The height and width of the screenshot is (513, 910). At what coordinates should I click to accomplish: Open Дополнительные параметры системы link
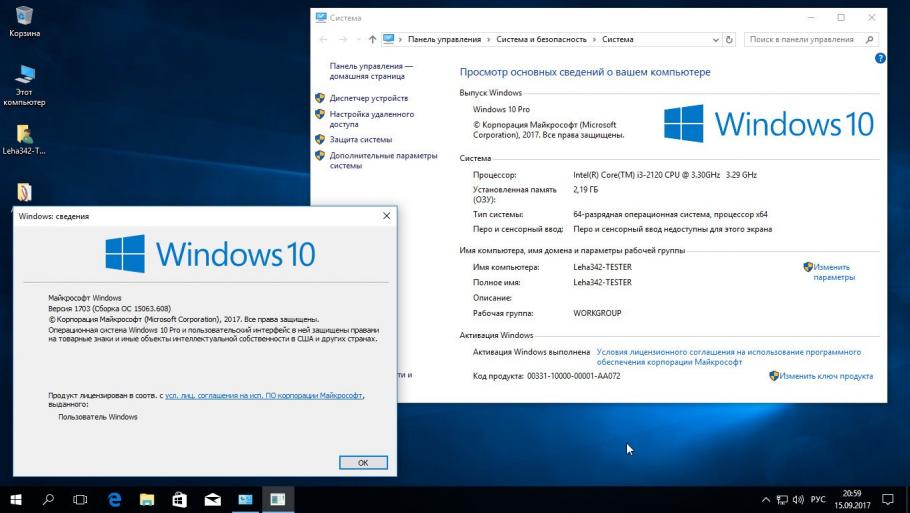click(383, 160)
